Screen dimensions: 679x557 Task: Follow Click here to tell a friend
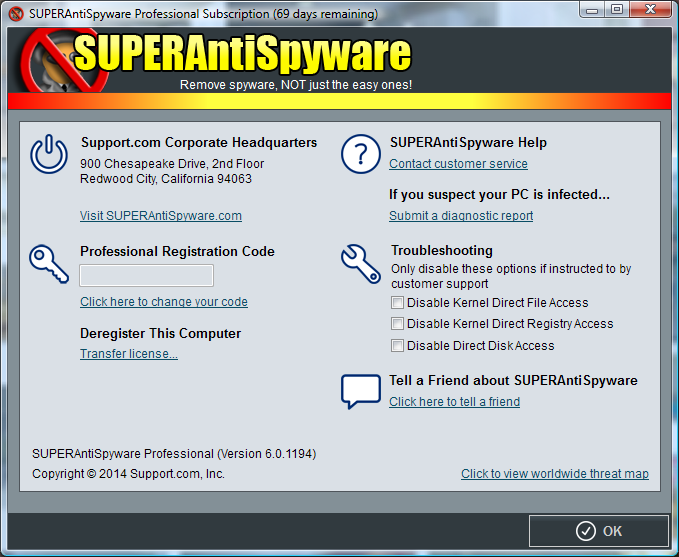click(x=454, y=402)
